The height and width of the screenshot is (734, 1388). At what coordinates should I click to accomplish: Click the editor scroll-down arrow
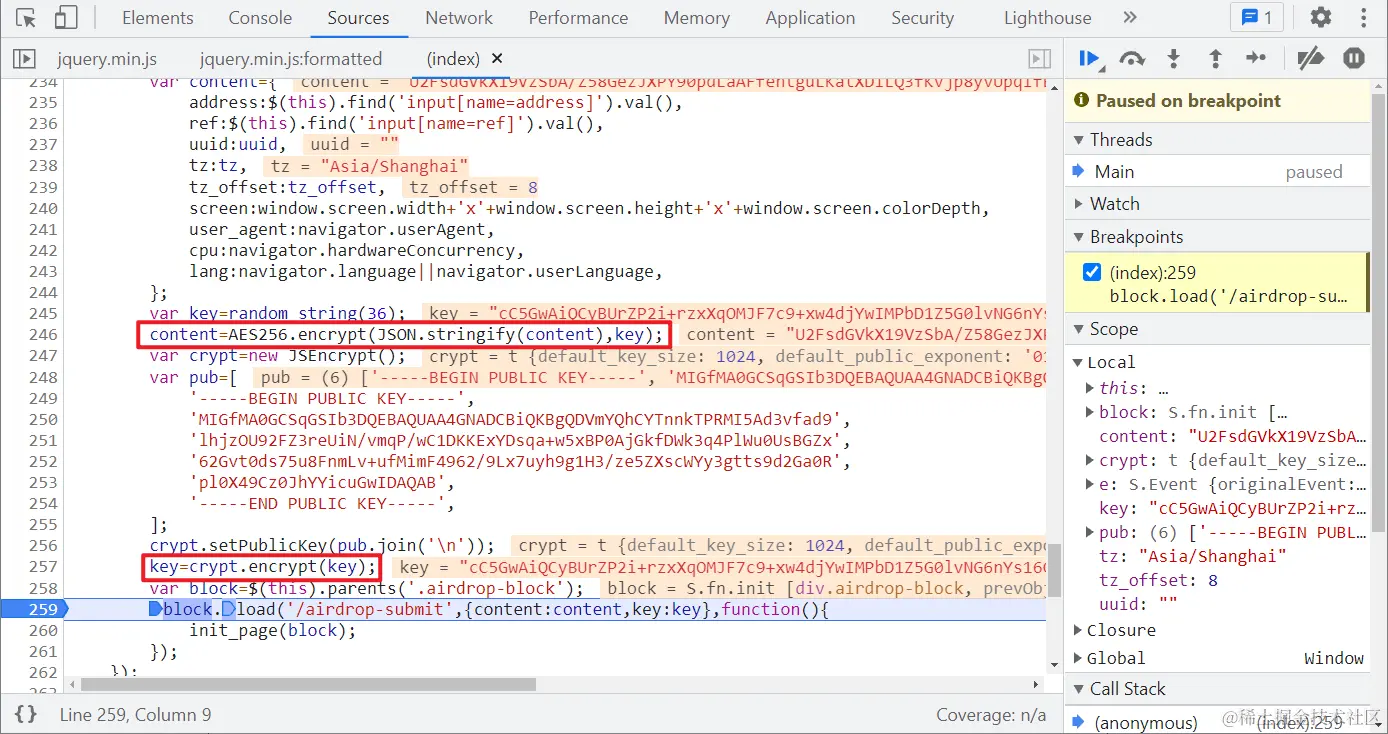(x=1054, y=664)
